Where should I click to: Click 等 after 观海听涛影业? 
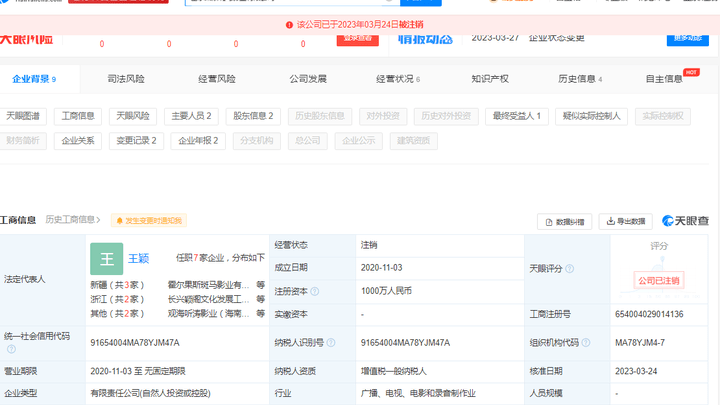[261, 314]
